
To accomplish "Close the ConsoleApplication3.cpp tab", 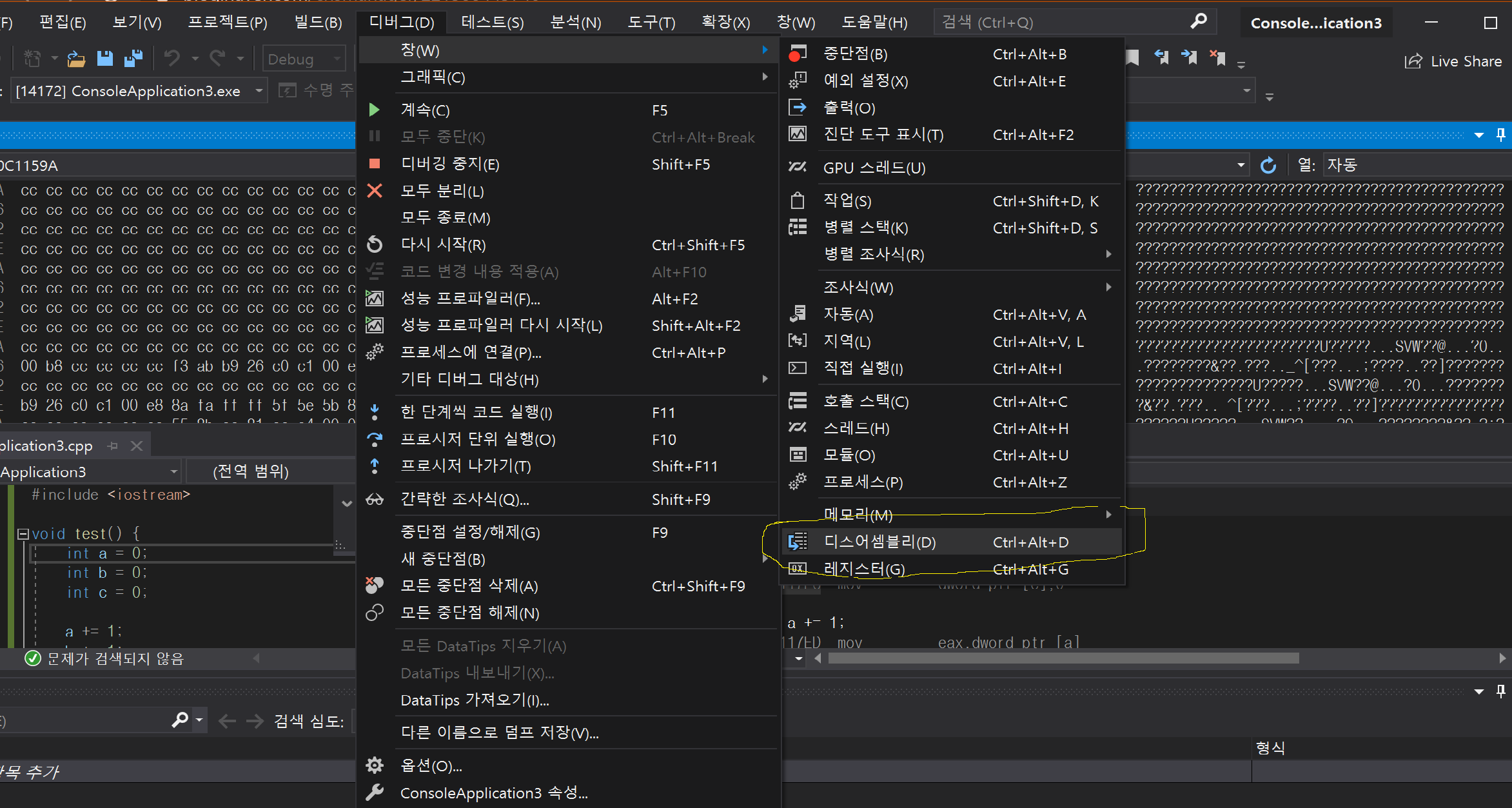I will (137, 446).
